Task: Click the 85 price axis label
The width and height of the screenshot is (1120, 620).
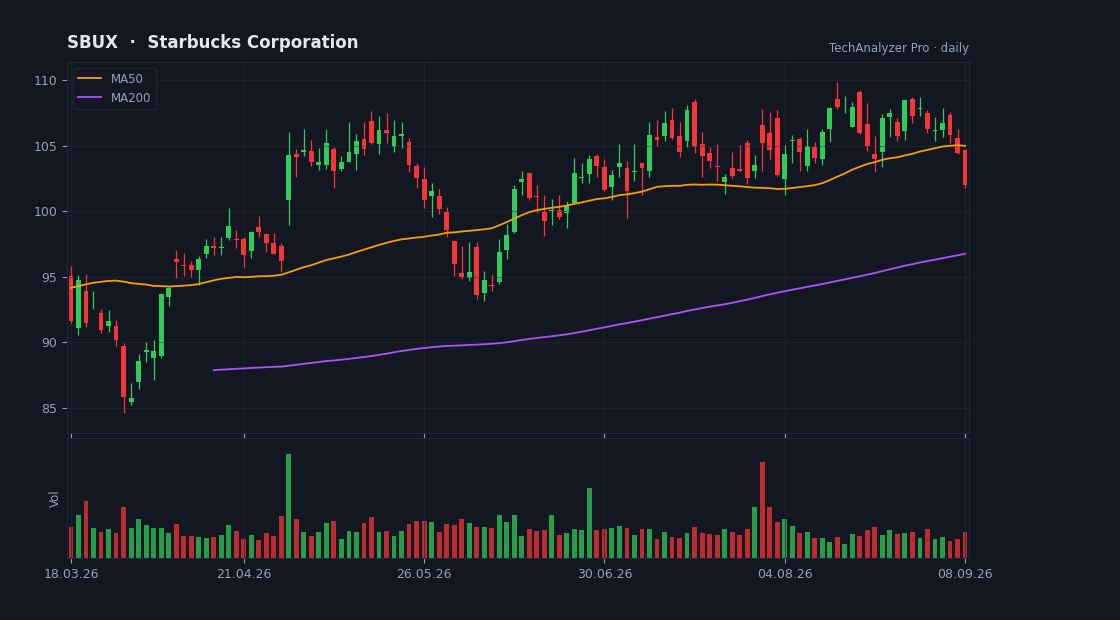Action: tap(49, 409)
